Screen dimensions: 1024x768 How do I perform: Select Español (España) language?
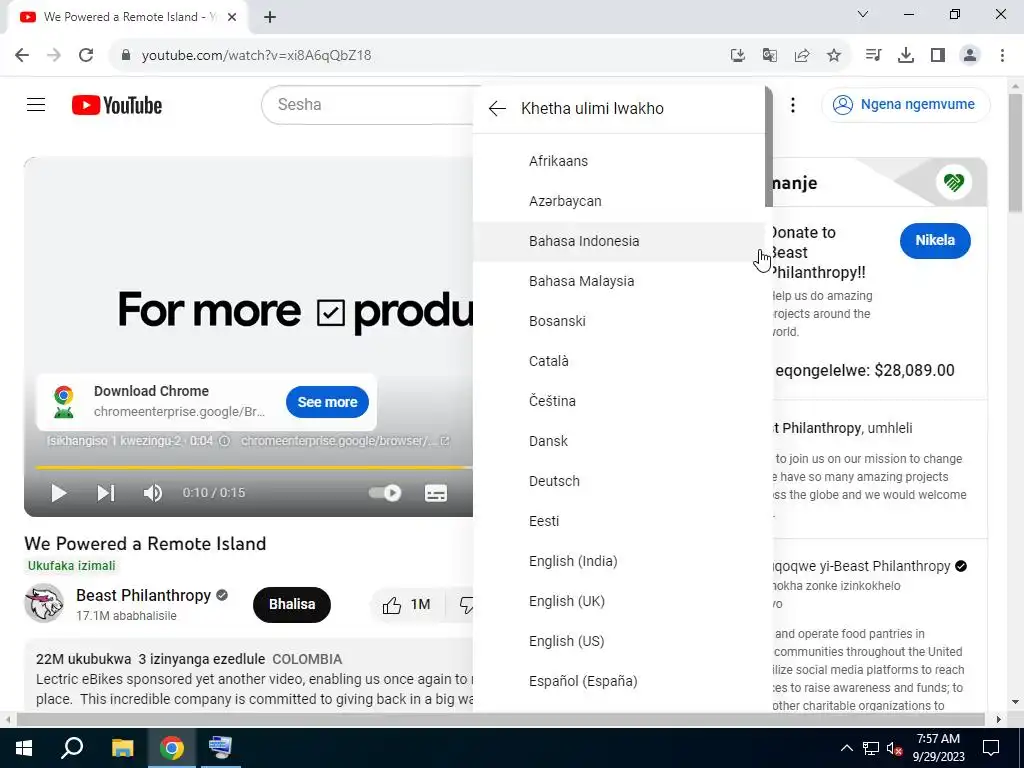tap(618, 681)
